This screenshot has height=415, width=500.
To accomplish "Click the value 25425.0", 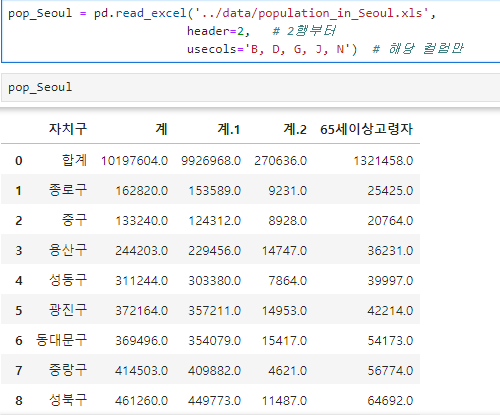I will click(390, 191).
